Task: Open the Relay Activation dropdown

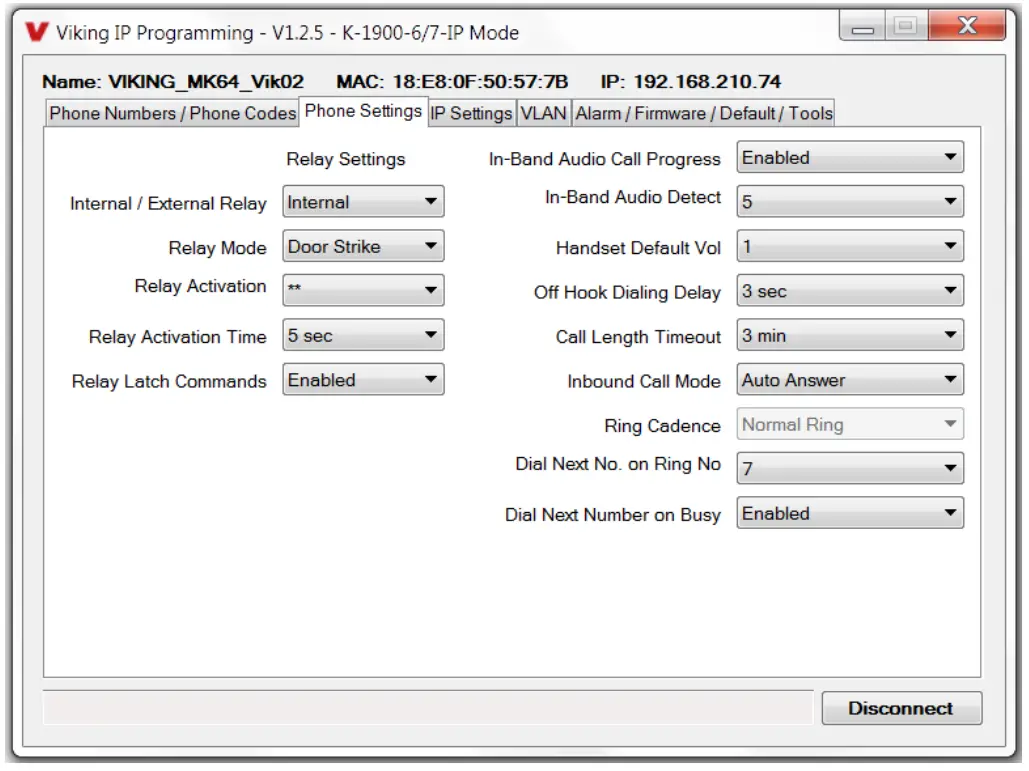Action: 362,290
